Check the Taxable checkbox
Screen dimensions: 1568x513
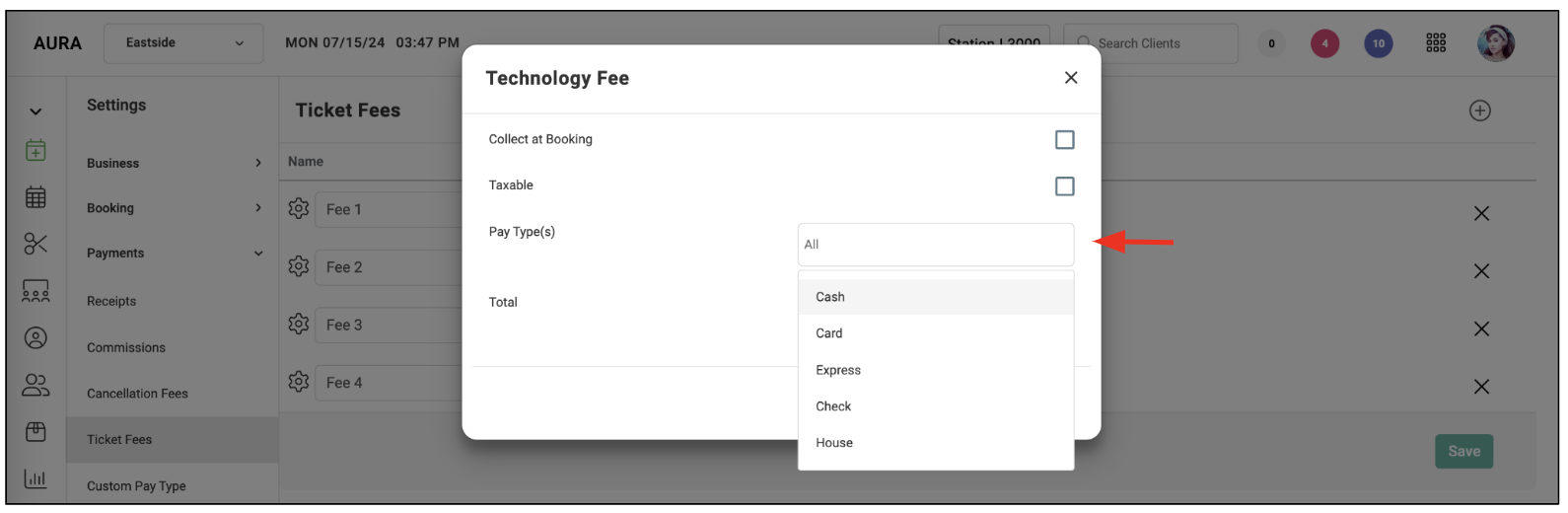[1064, 186]
